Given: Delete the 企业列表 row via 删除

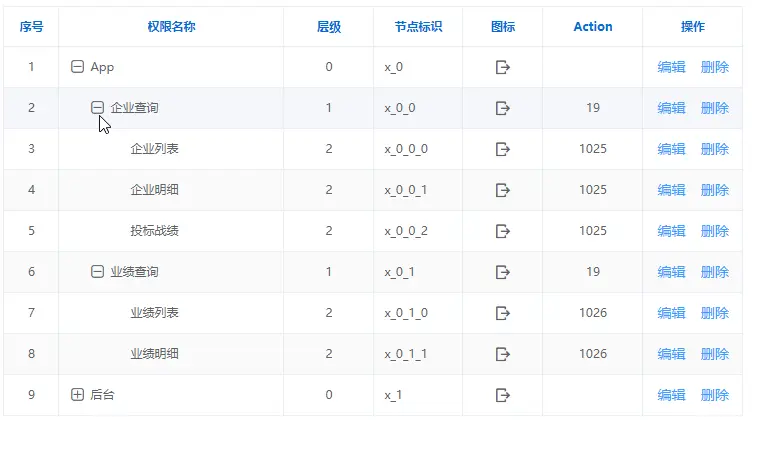Looking at the screenshot, I should click(715, 149).
